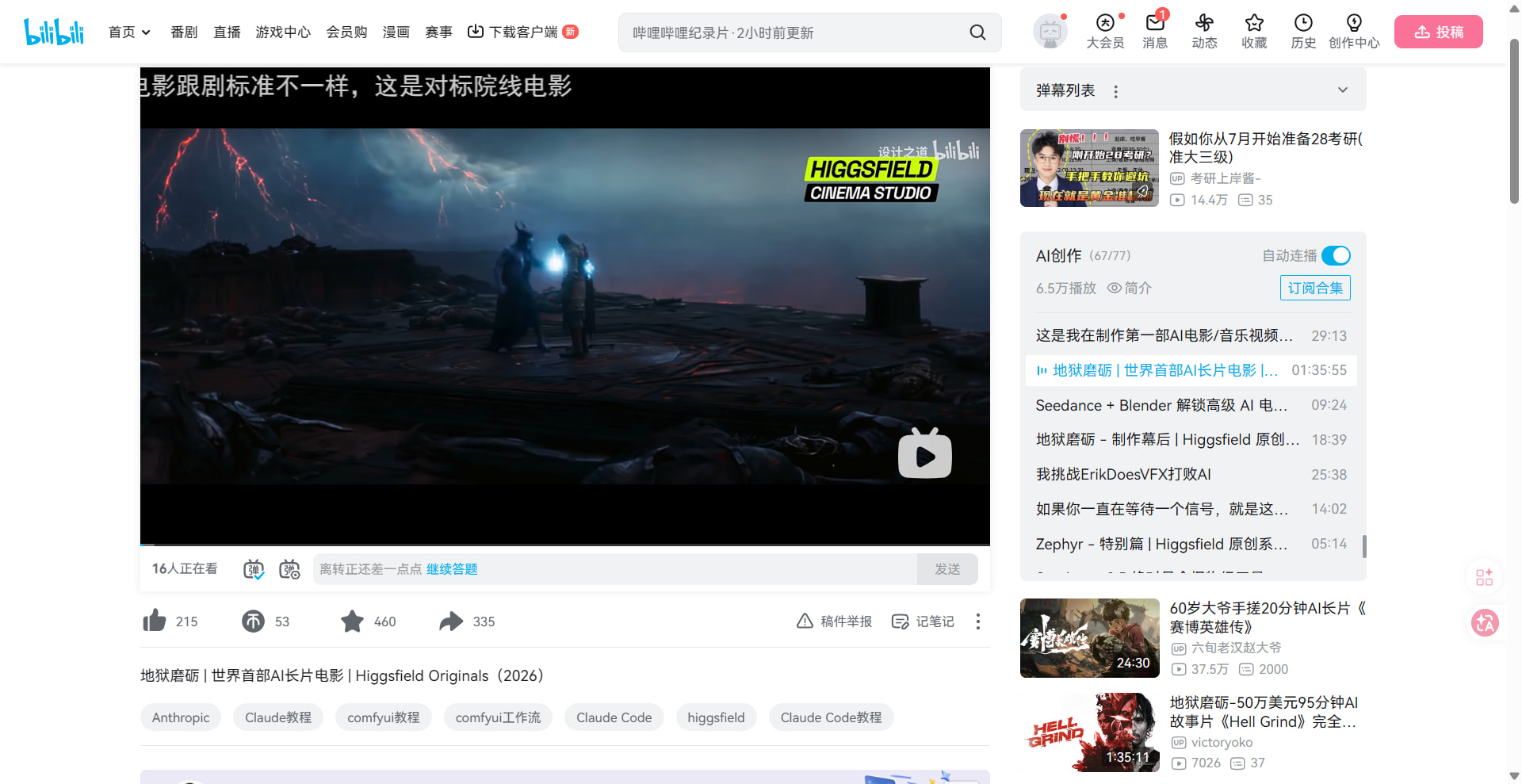Click the video progress bar
The image size is (1522, 784).
coord(565,545)
